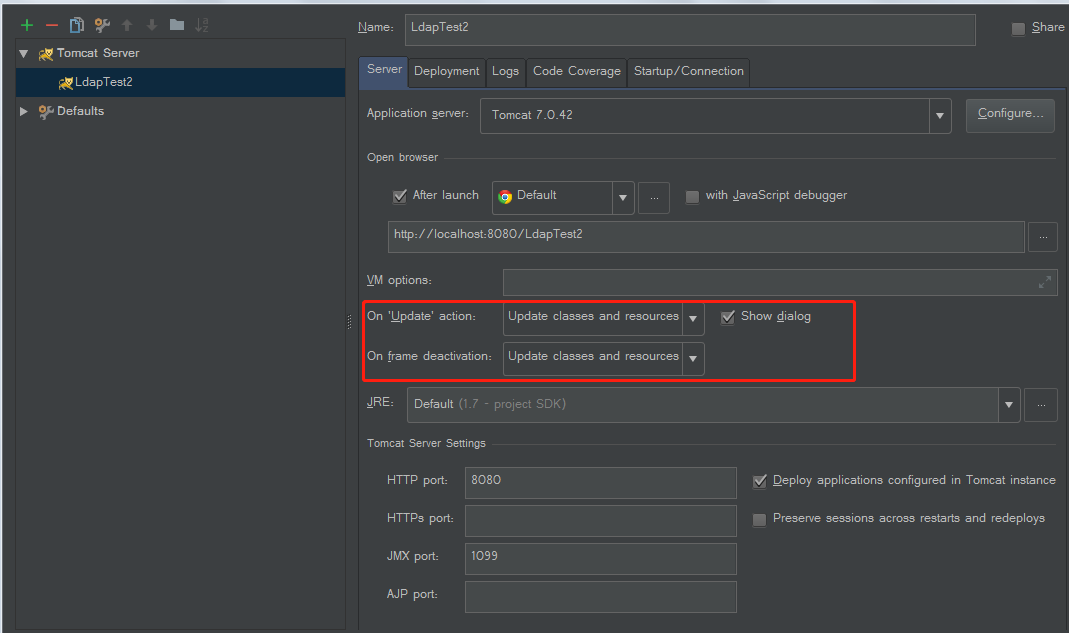
Task: Click the HTTP port field
Action: click(x=601, y=483)
